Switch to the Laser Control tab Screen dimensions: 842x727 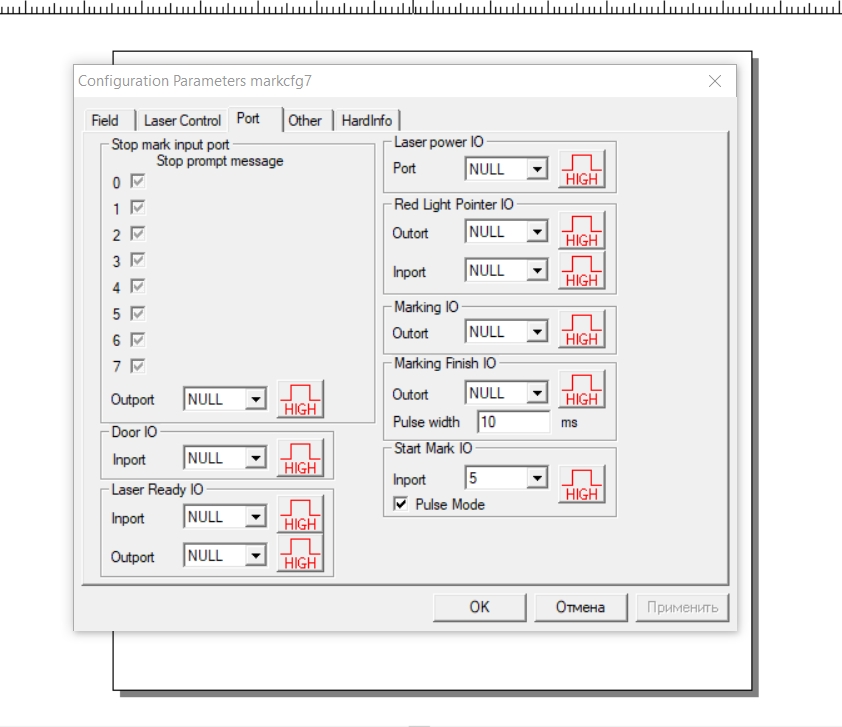coord(182,120)
